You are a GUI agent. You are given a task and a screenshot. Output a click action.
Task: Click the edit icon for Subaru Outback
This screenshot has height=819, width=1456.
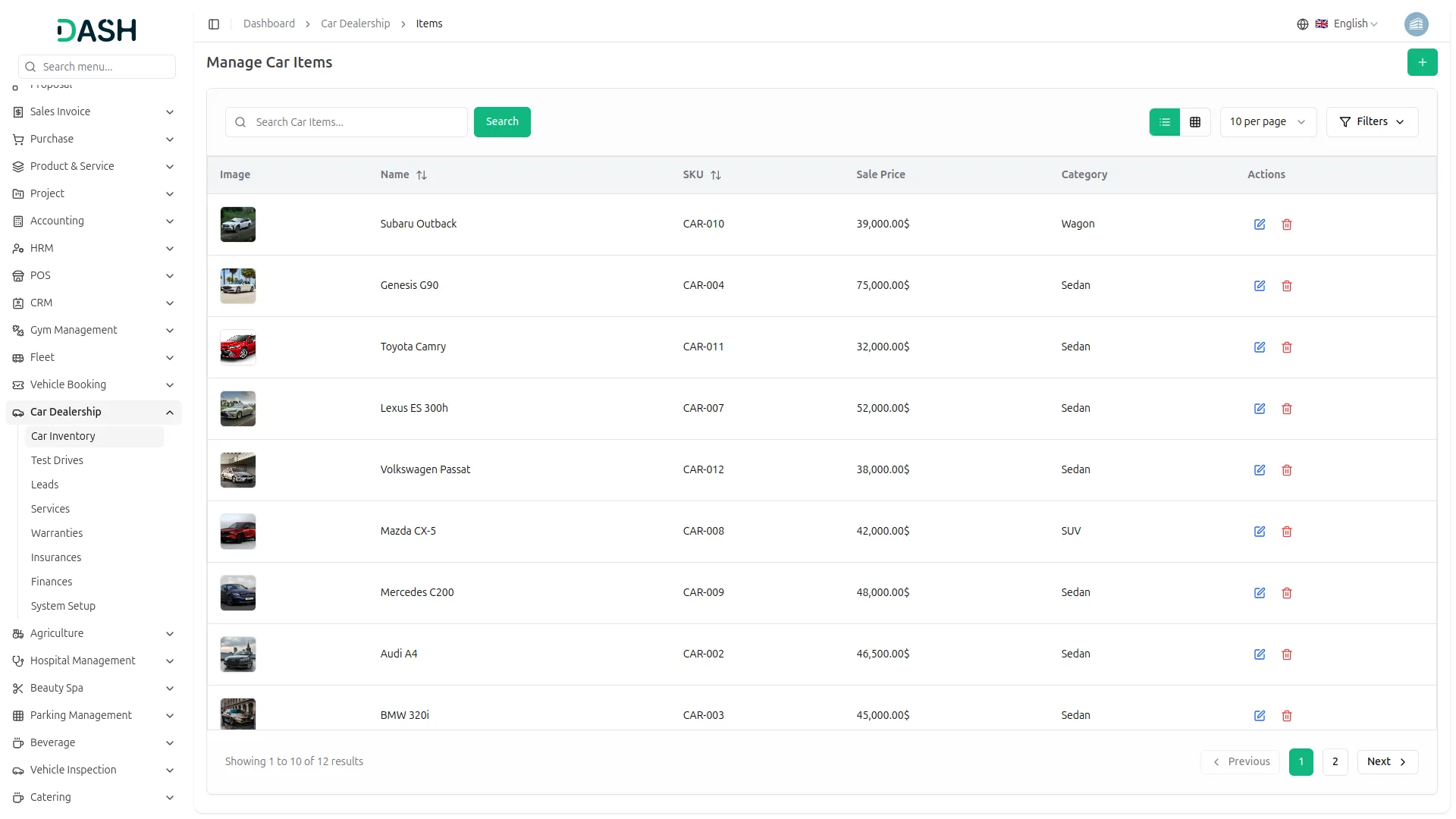click(x=1259, y=224)
